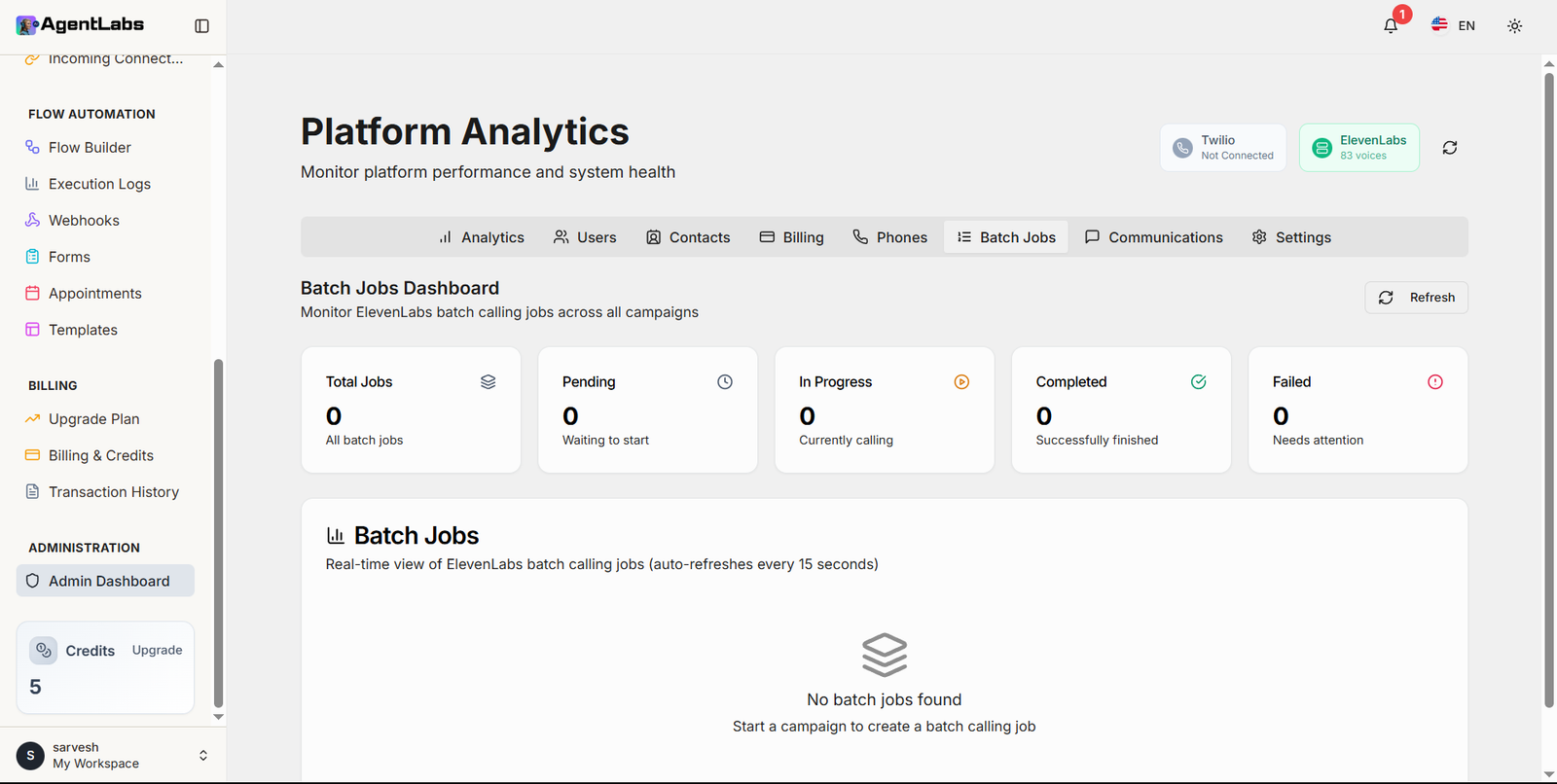The height and width of the screenshot is (784, 1557).
Task: Click the Refresh button for batch jobs
Action: click(1416, 298)
